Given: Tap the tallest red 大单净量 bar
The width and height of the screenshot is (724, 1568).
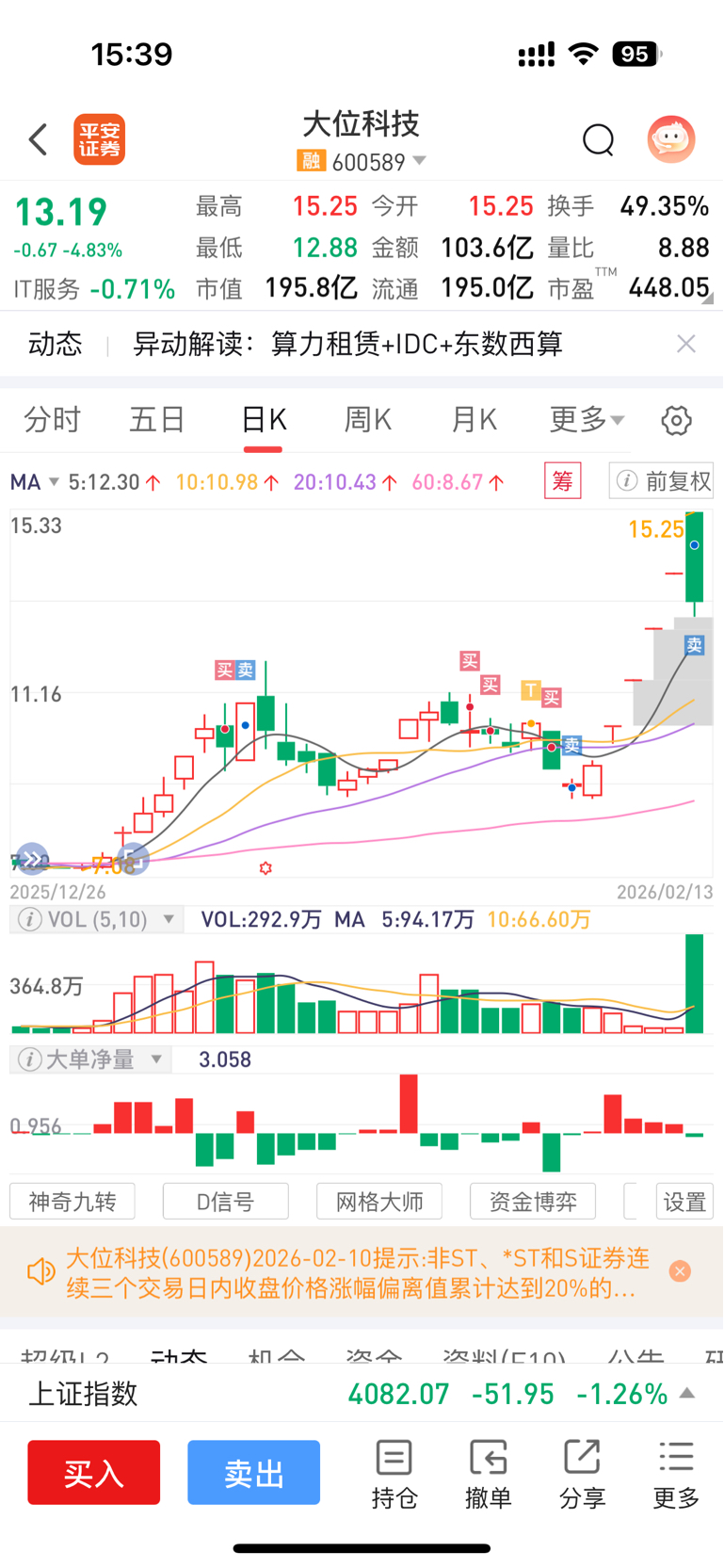Looking at the screenshot, I should click(409, 1104).
